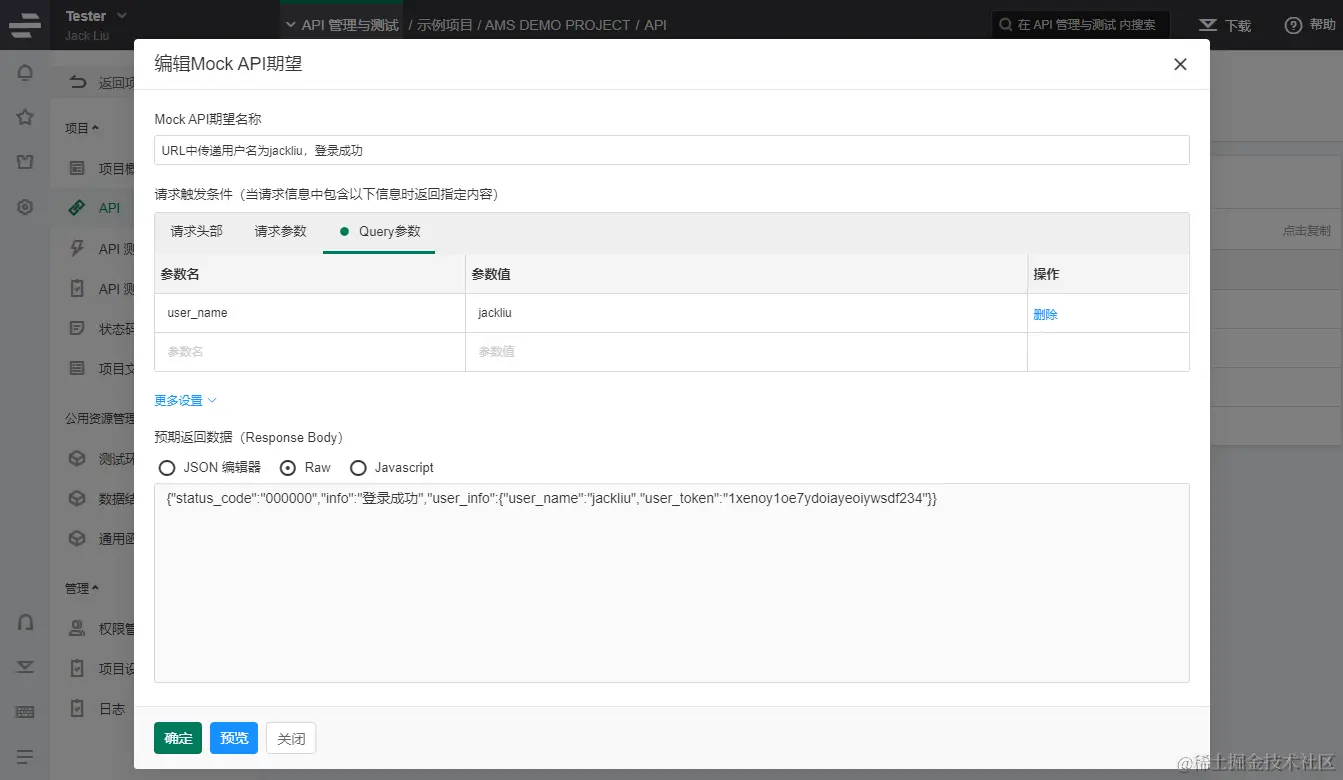Click the project document icon in sidebar
The width and height of the screenshot is (1343, 780).
point(76,368)
